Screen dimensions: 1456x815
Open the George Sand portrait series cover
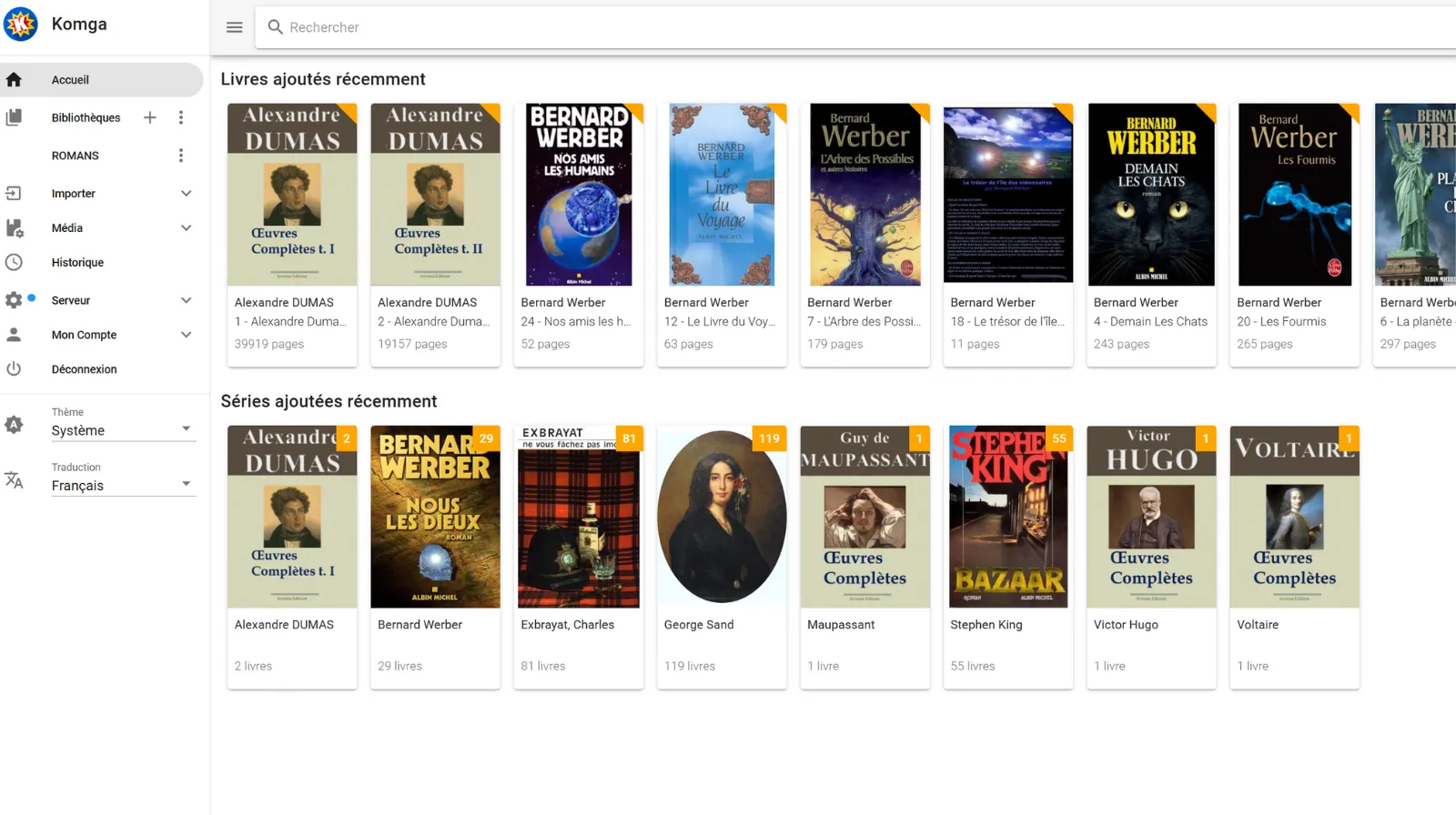coord(722,517)
